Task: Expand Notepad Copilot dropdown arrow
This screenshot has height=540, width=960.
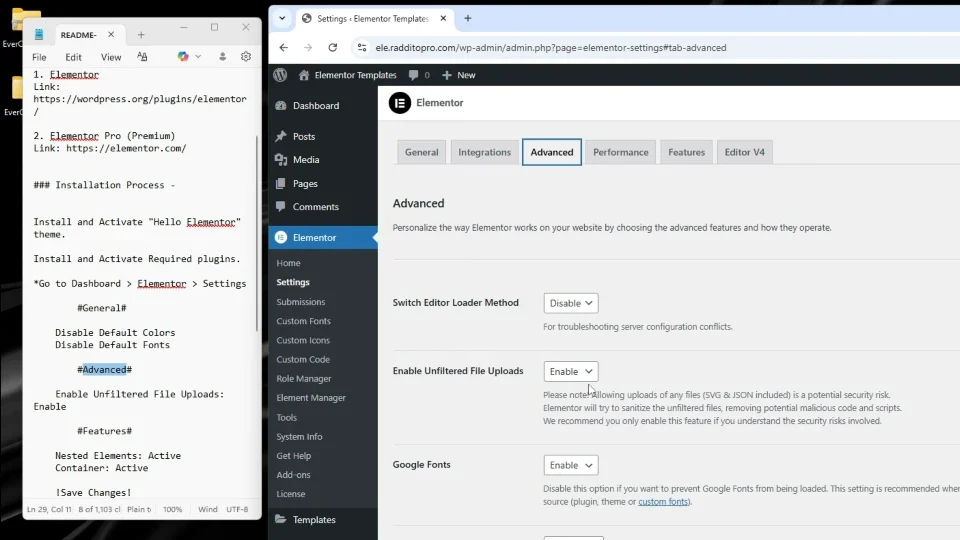Action: (198, 56)
